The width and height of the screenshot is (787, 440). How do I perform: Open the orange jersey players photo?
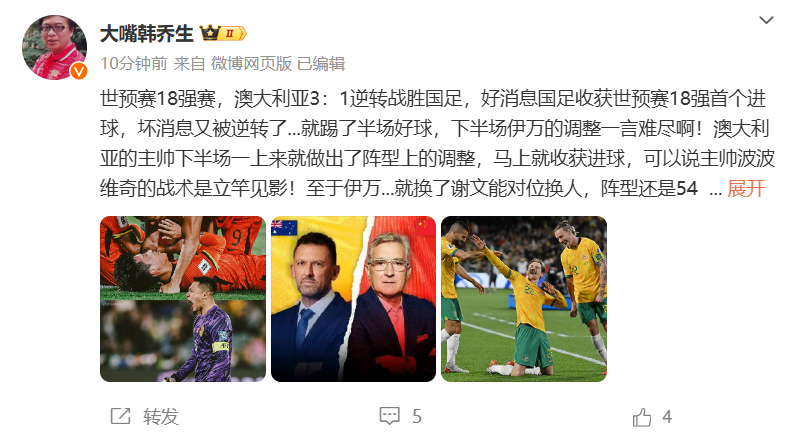pyautogui.click(x=183, y=299)
